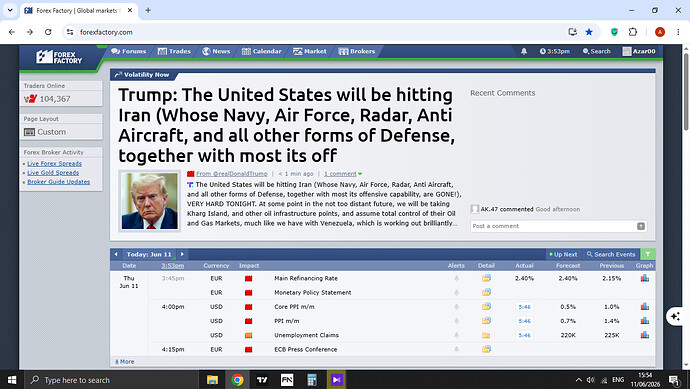The height and width of the screenshot is (389, 690).
Task: Open the Chrome extensions puzzle icon
Action: [632, 32]
